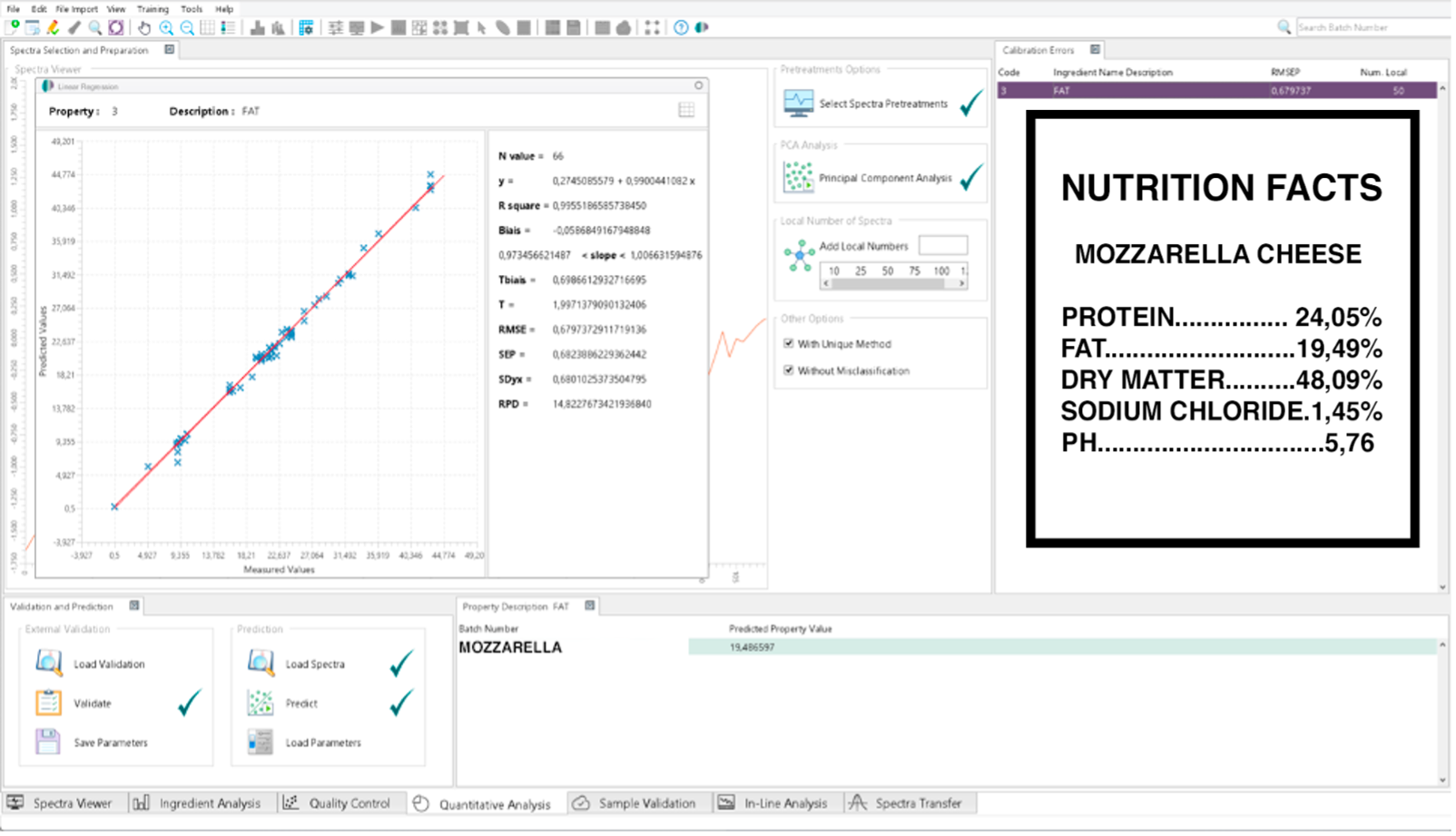The image size is (1456, 836).
Task: Click the Validate clipboard icon
Action: pyautogui.click(x=49, y=703)
